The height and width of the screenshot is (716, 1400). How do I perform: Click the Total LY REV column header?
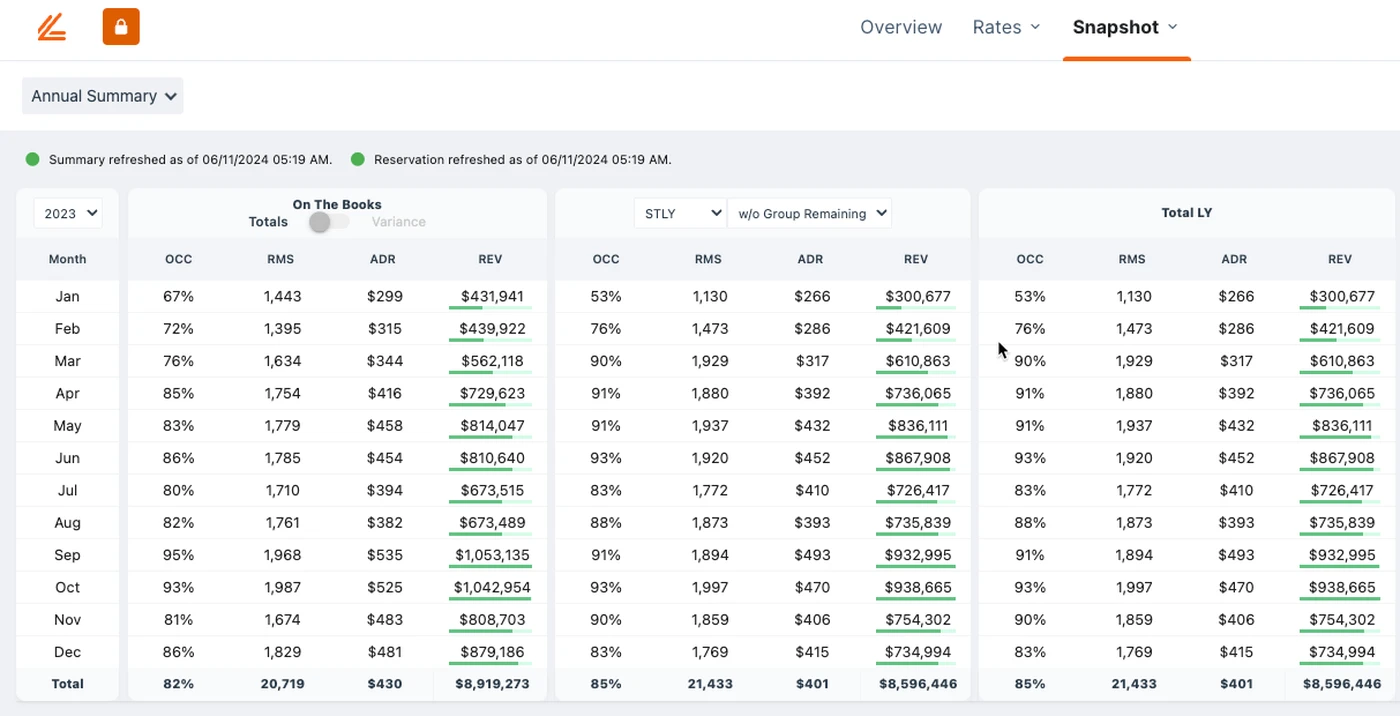click(1339, 259)
